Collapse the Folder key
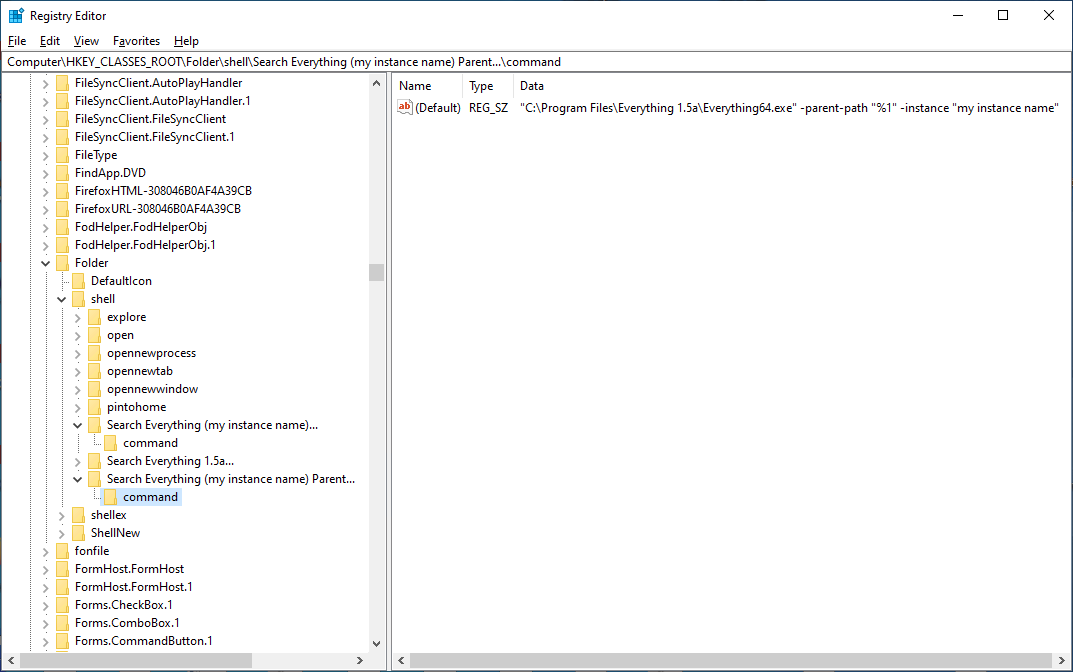1073x672 pixels. (x=45, y=263)
